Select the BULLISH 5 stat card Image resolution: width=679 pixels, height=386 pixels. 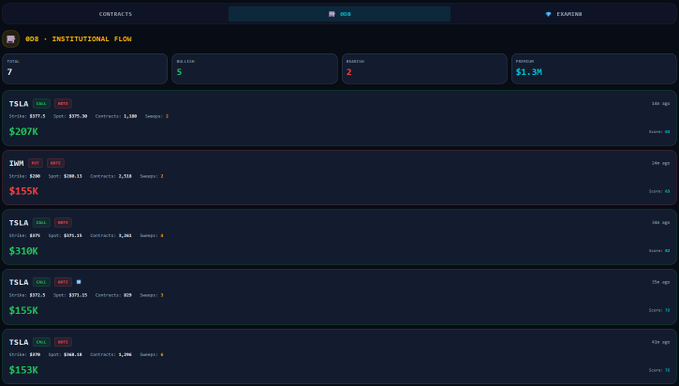(255, 68)
